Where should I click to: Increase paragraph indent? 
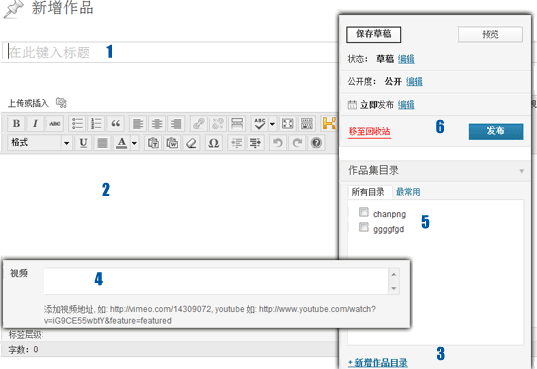click(x=255, y=143)
